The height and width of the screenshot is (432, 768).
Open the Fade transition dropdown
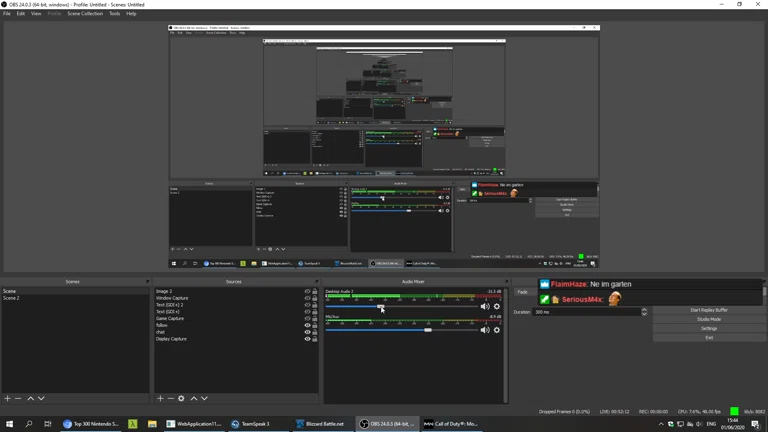tap(523, 292)
